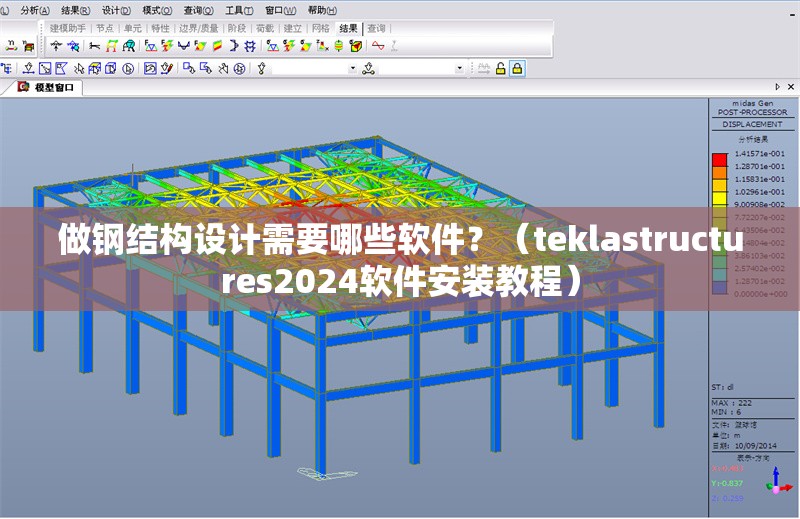Click the triangle arrow beside the model window close

(778, 87)
